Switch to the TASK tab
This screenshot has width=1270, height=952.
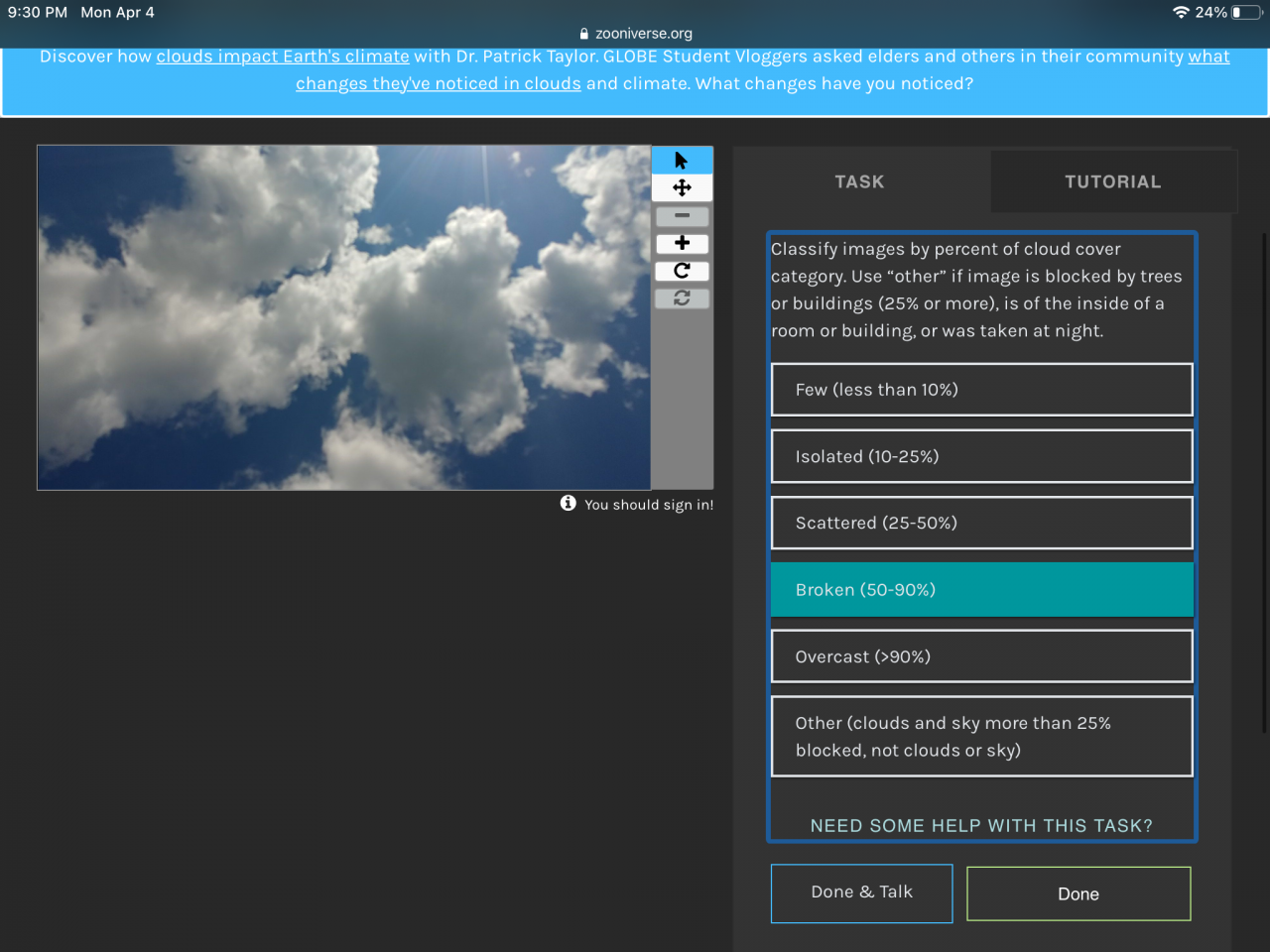[859, 181]
